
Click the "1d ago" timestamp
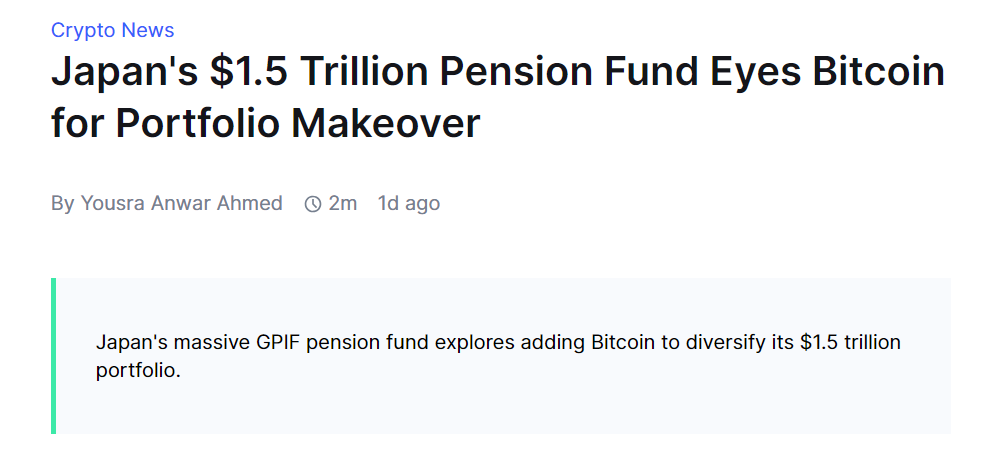408,203
